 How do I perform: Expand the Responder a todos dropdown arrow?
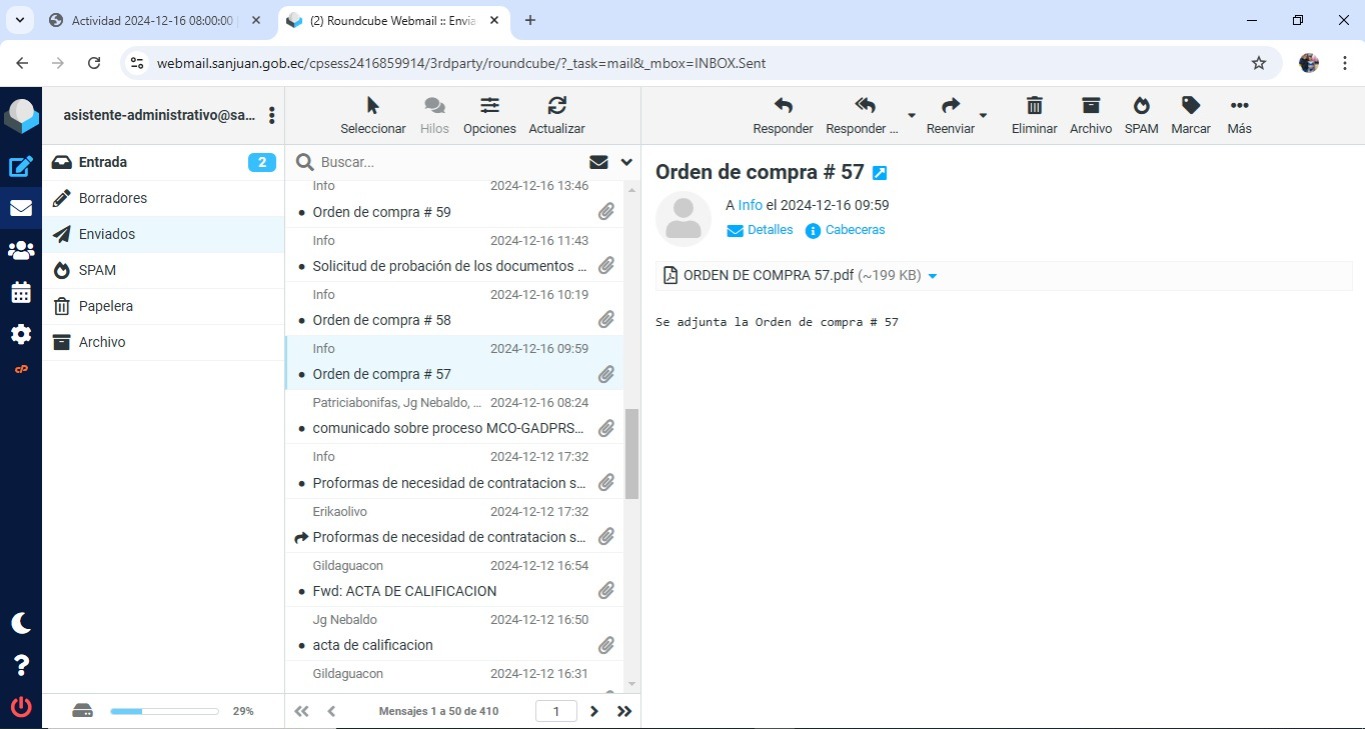911,115
